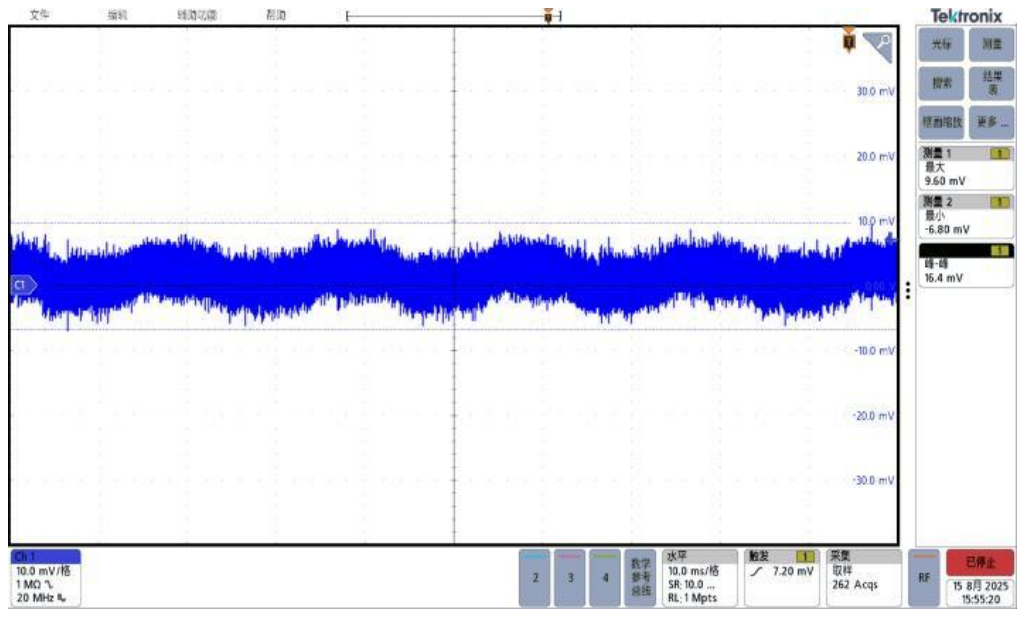Select the 峰-峰 16.4 mV measurement badge

click(966, 265)
